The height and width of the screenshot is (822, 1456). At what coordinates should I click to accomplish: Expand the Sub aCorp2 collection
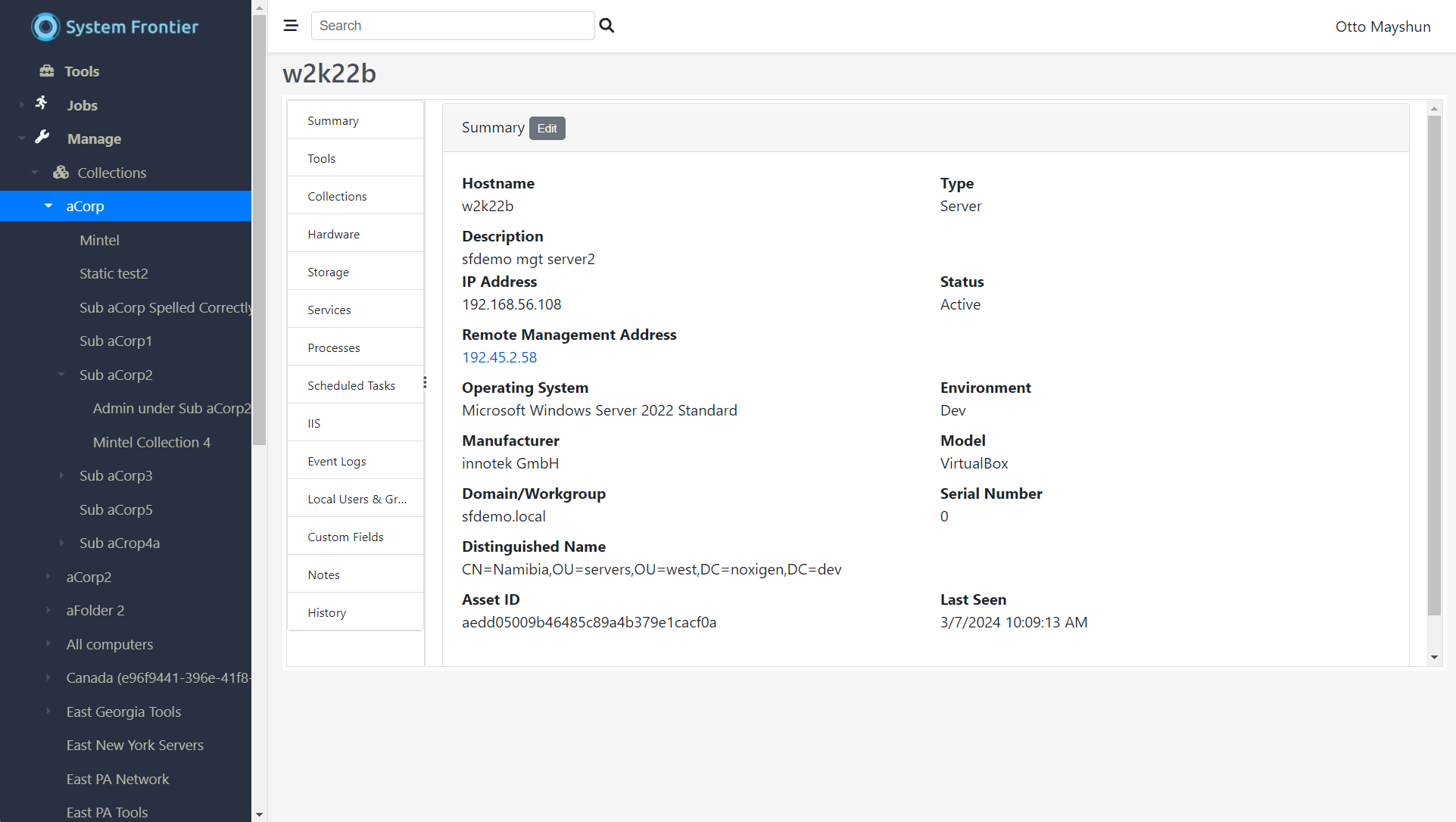pos(62,374)
